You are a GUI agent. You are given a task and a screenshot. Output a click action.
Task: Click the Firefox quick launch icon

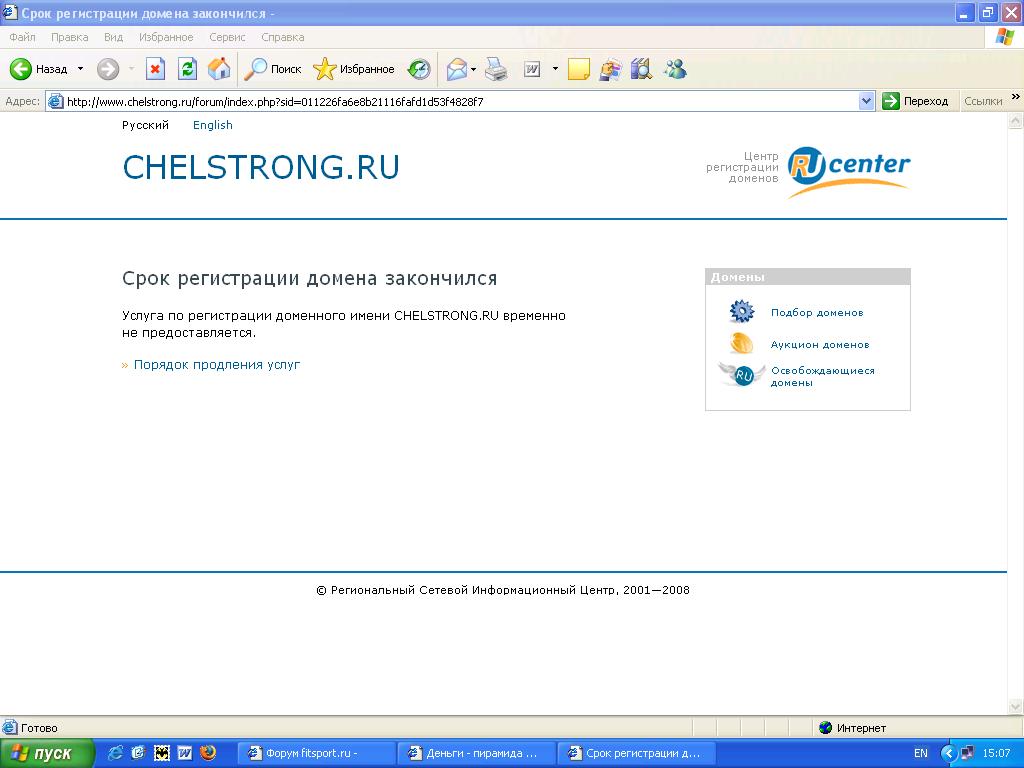208,753
